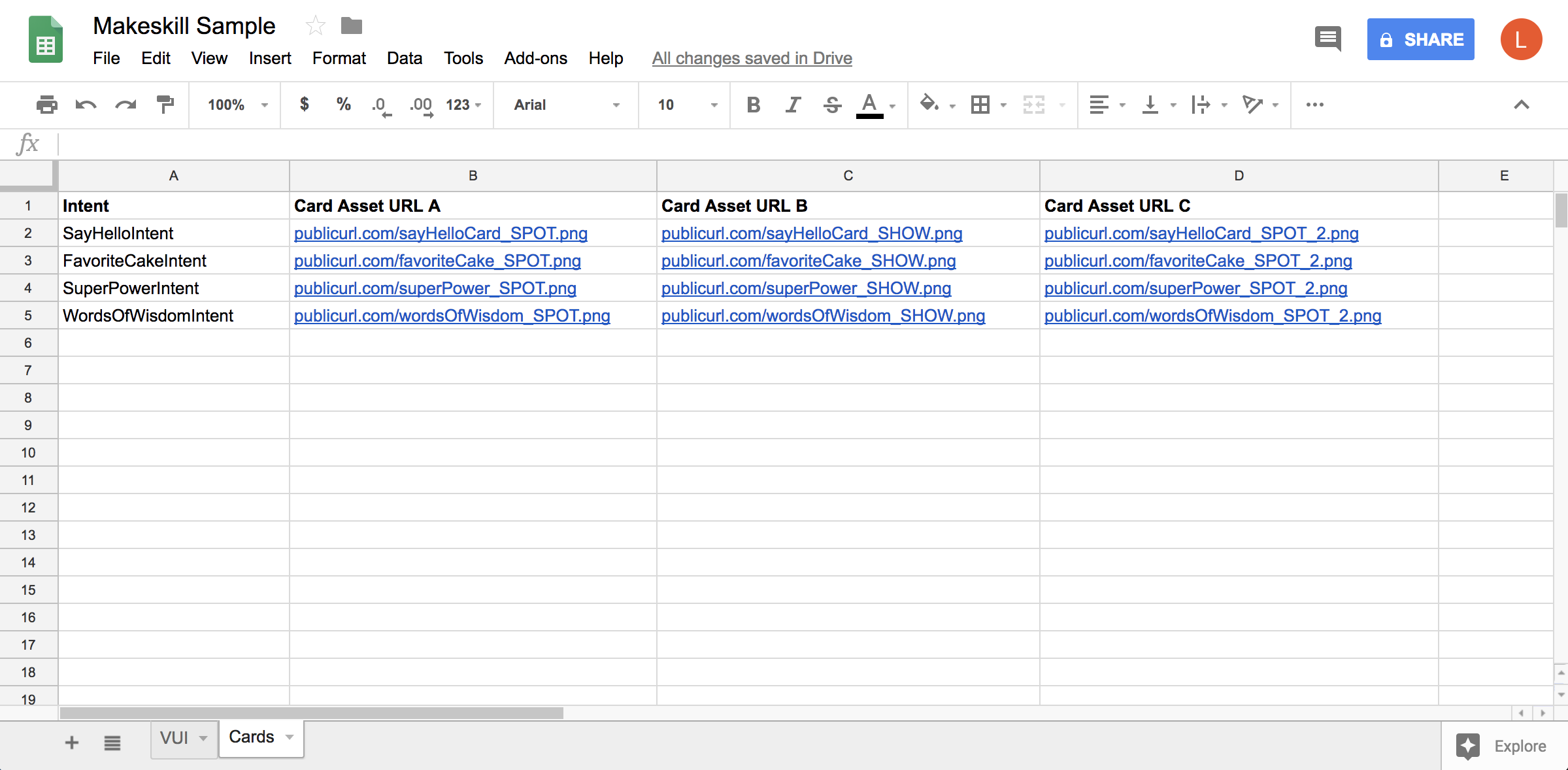Click the decrease decimal places icon
This screenshot has height=770, width=1568.
[381, 105]
